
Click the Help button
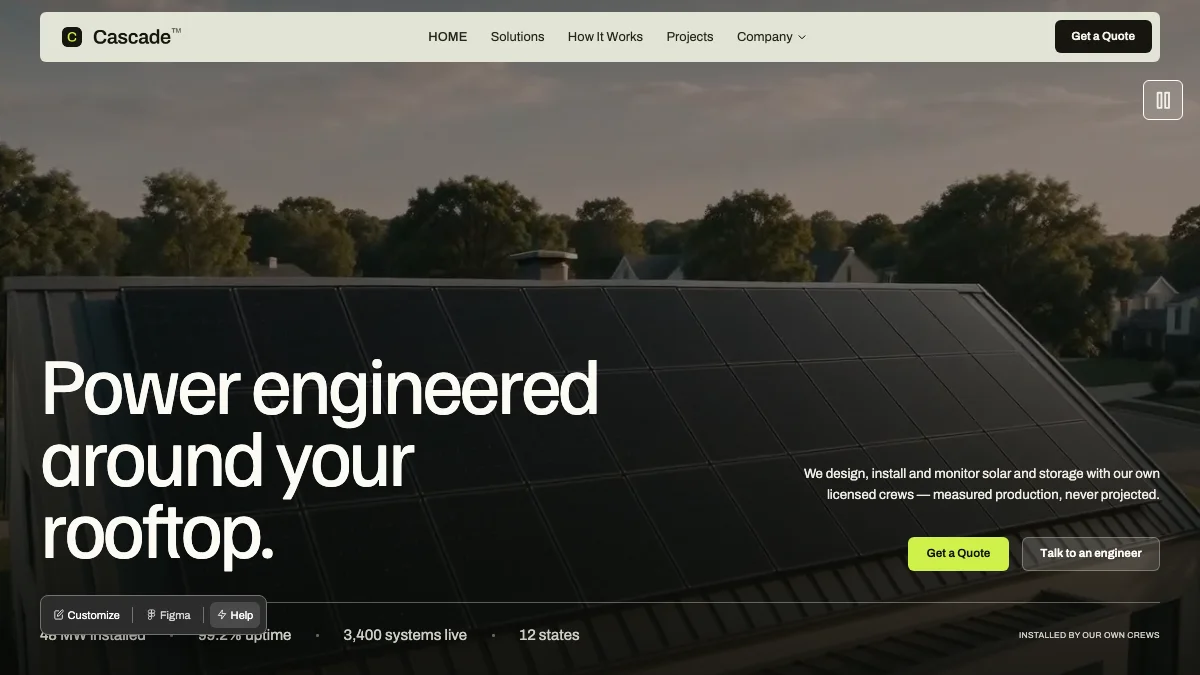pyautogui.click(x=236, y=615)
